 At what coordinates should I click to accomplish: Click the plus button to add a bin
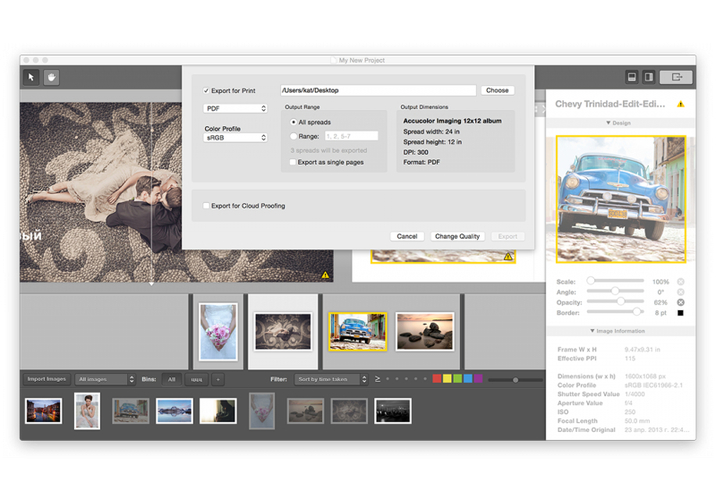coord(219,380)
